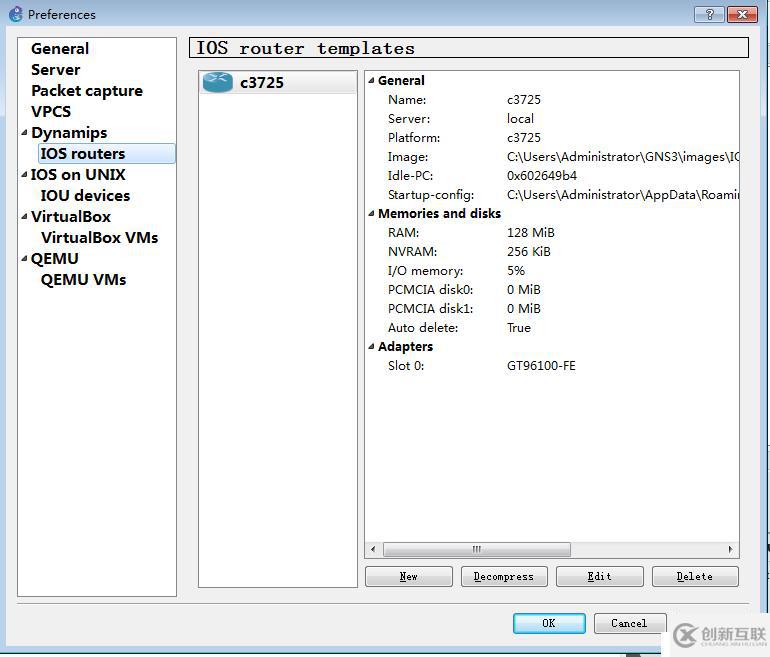
Task: Select IOS on UNIX in the tree
Action: point(78,174)
